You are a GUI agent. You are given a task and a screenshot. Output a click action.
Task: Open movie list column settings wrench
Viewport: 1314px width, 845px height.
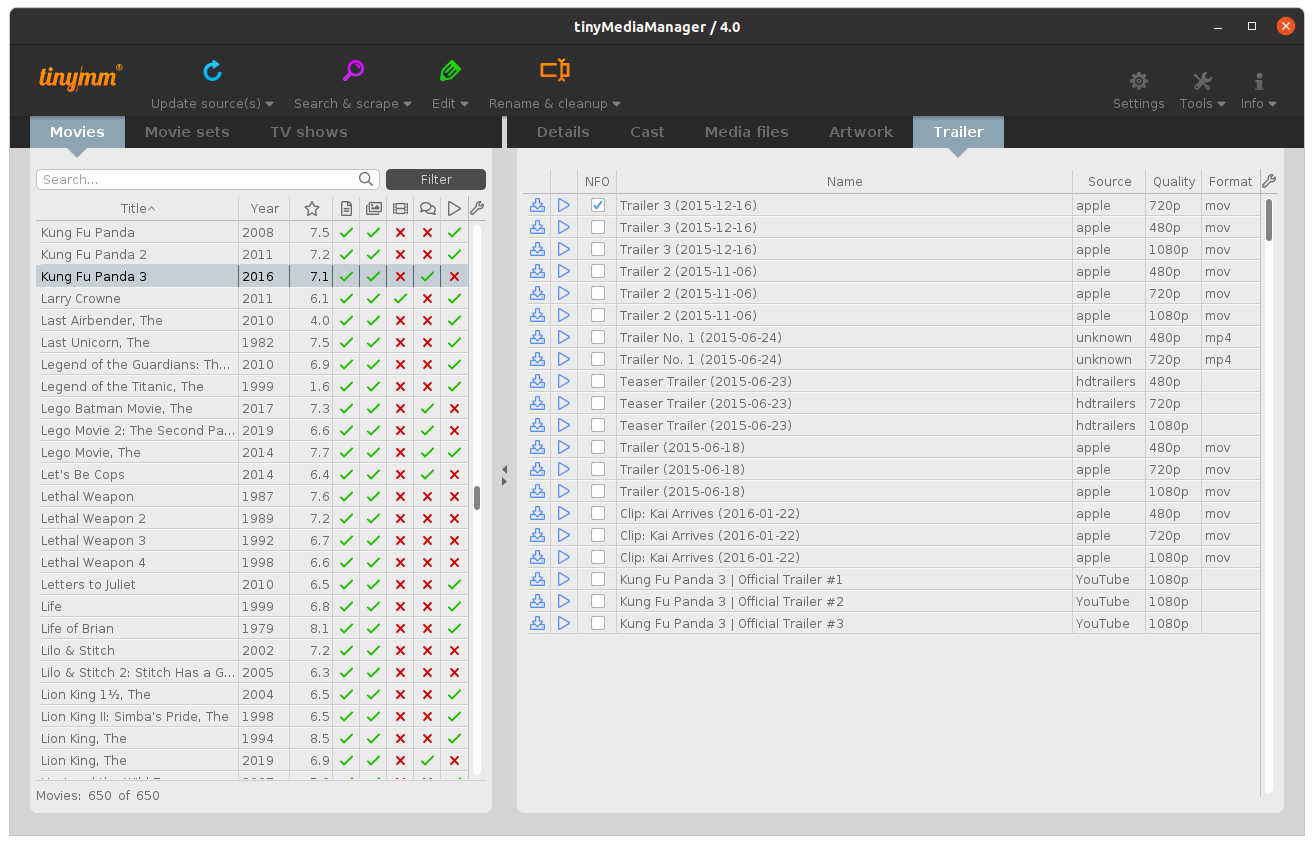[x=476, y=208]
